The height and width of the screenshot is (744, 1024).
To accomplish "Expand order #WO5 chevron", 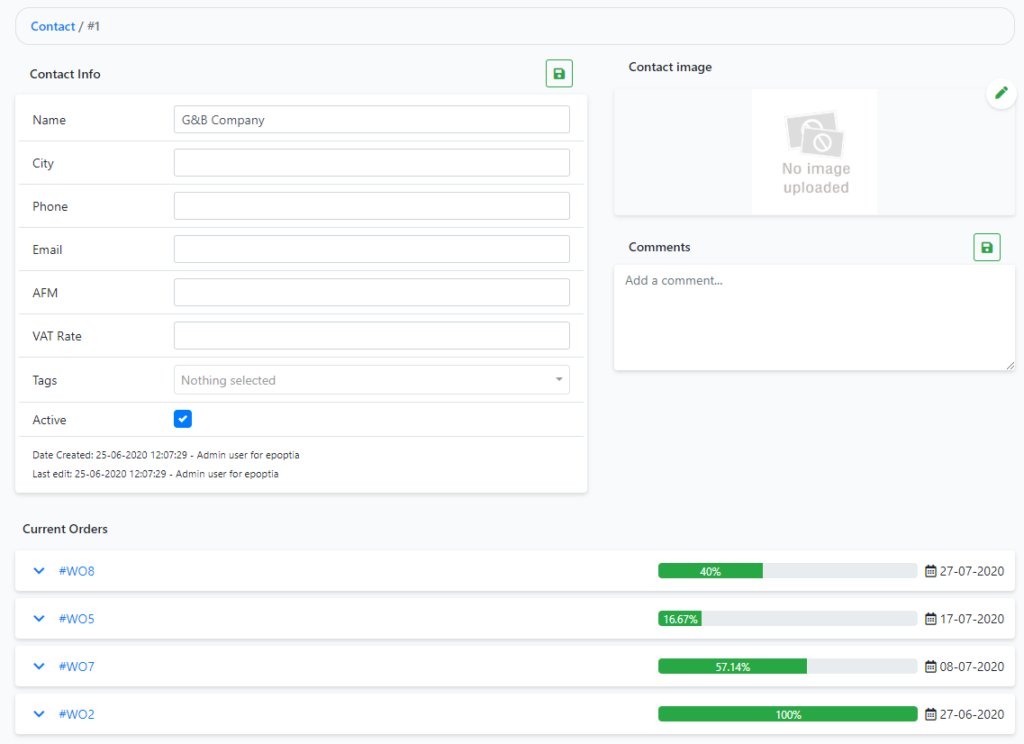I will pos(39,619).
